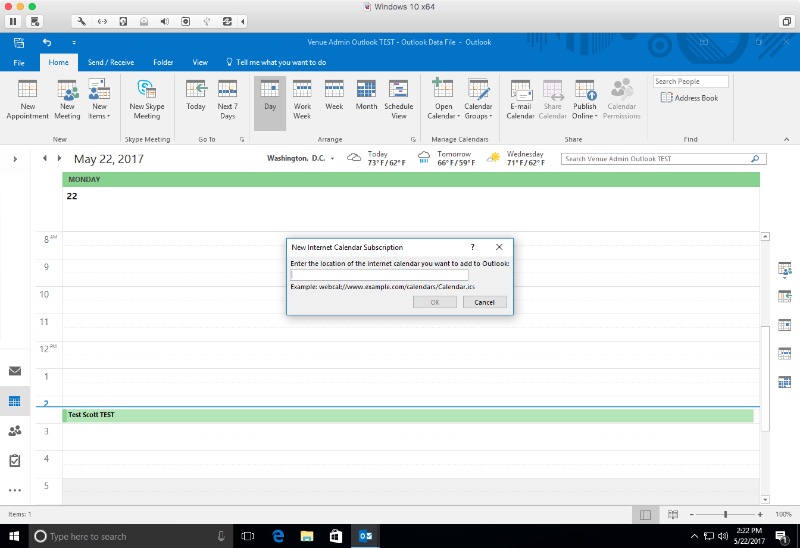Click Send/Receive All Folders quick access icon

pyautogui.click(x=19, y=42)
